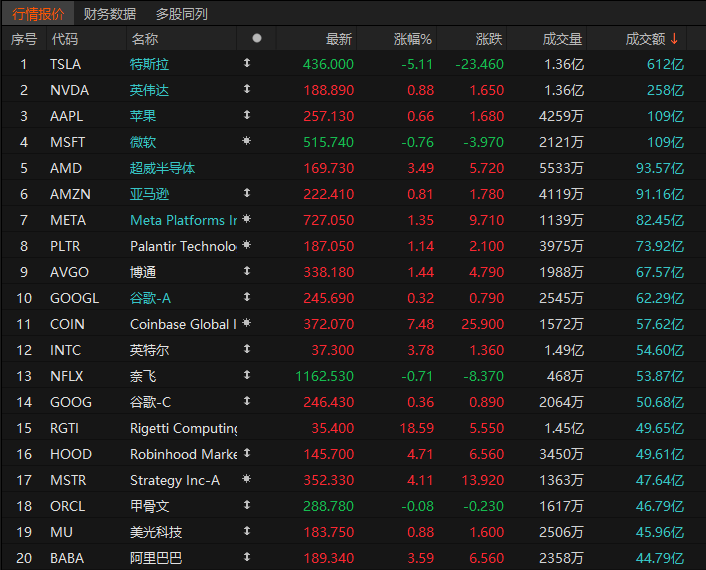Select the Palantir Technolo name cell
This screenshot has width=706, height=570.
click(183, 246)
